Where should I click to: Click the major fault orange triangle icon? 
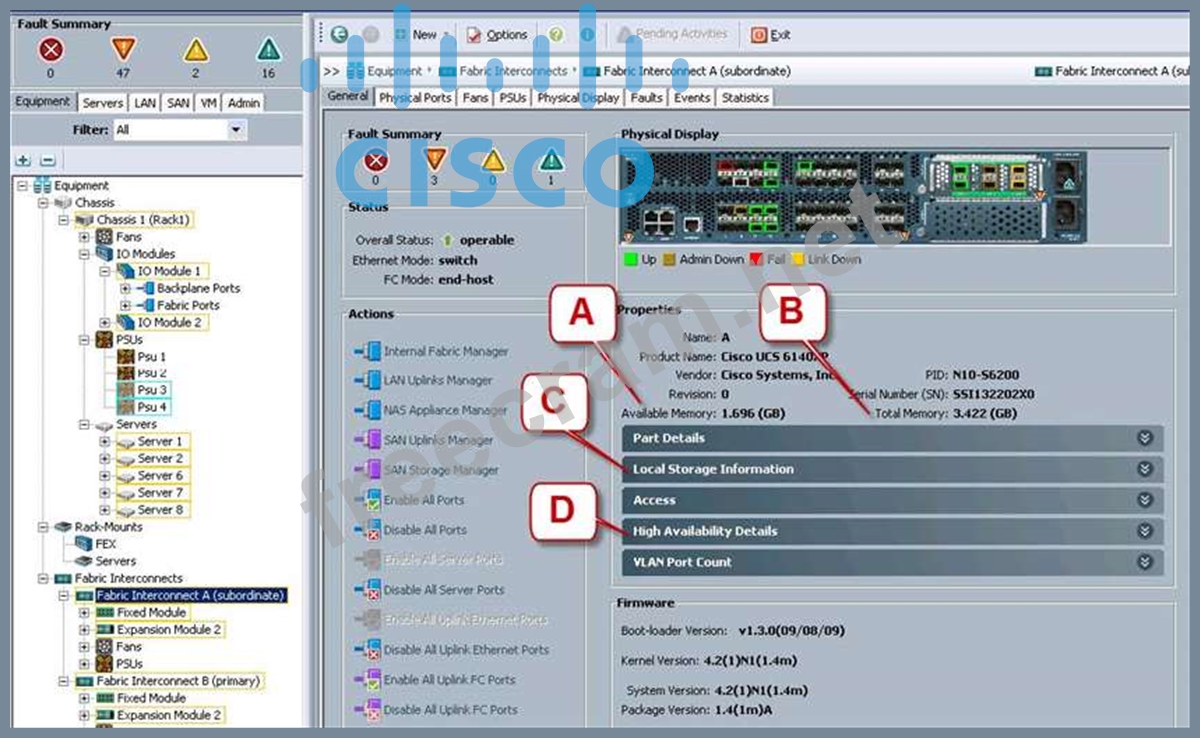click(123, 50)
